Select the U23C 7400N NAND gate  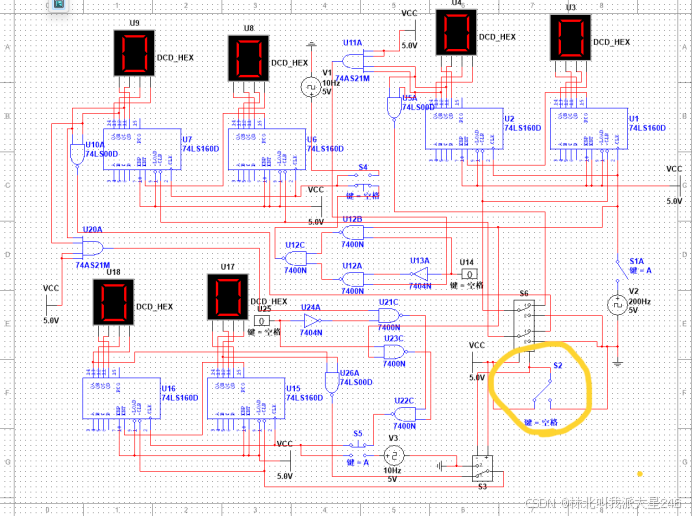pos(394,352)
